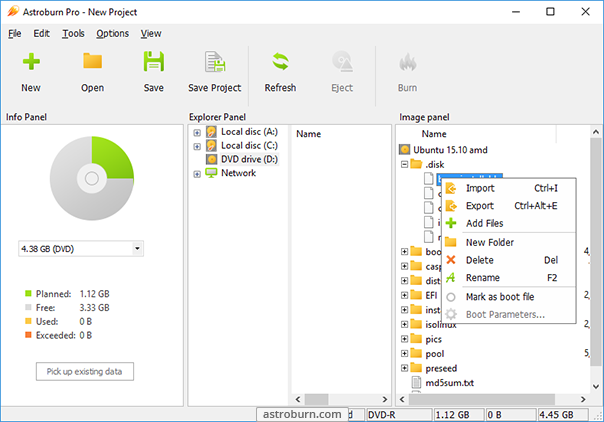Click the pool folder icon
Image resolution: width=604 pixels, height=422 pixels.
(416, 353)
